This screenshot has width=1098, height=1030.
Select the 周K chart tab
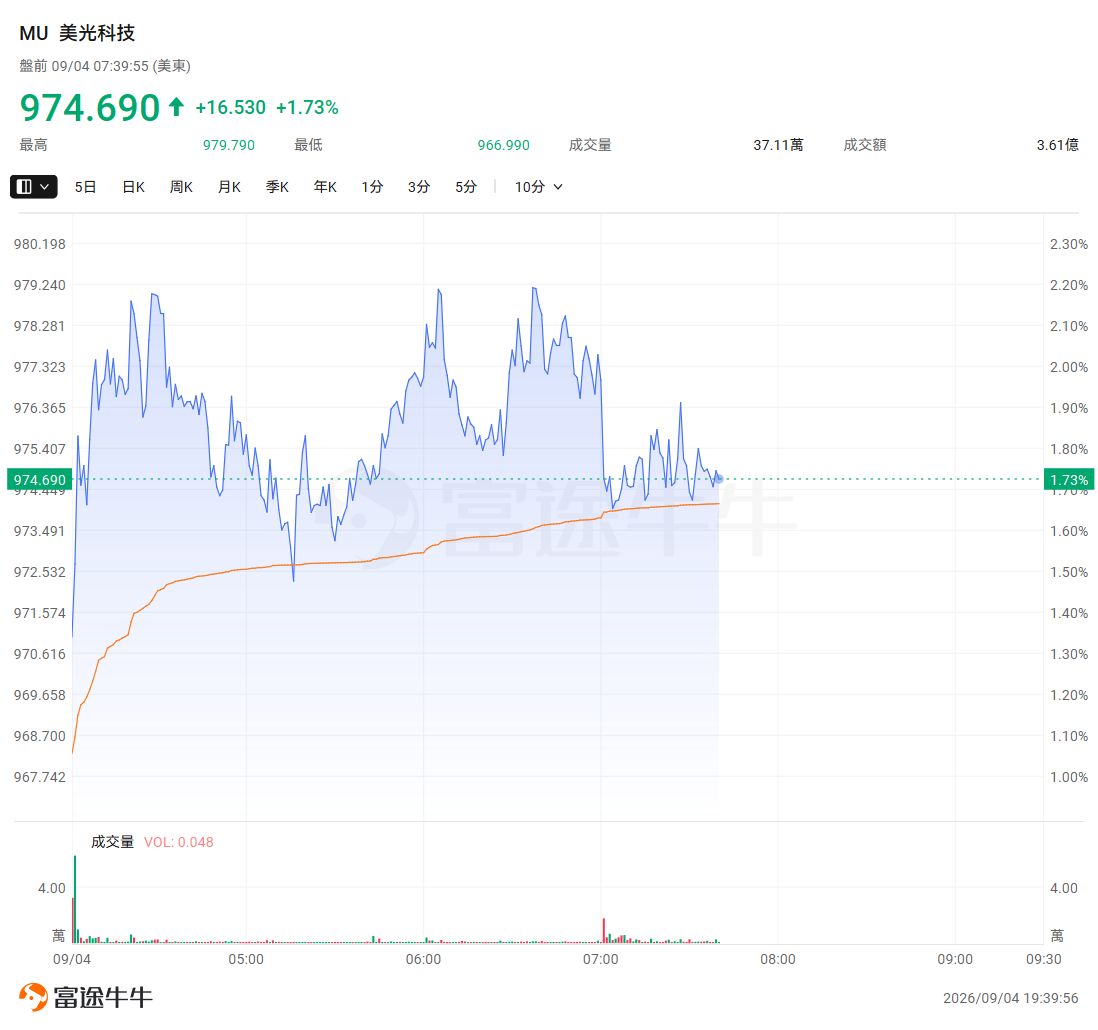coord(181,187)
